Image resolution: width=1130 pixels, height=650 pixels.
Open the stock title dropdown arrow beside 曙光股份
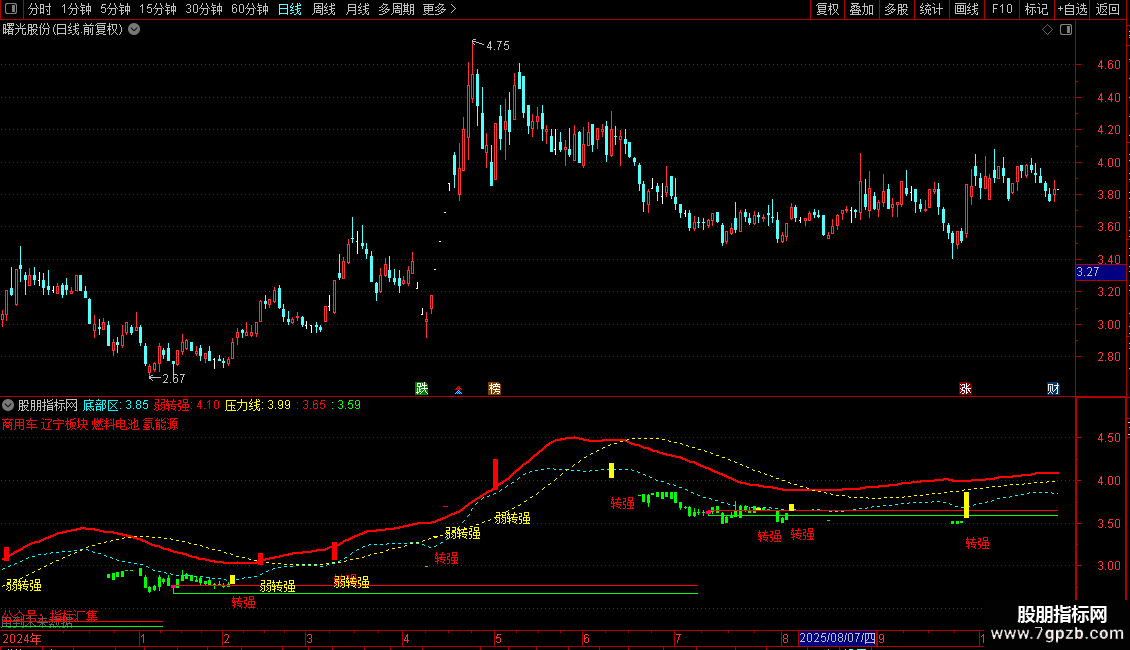[134, 30]
